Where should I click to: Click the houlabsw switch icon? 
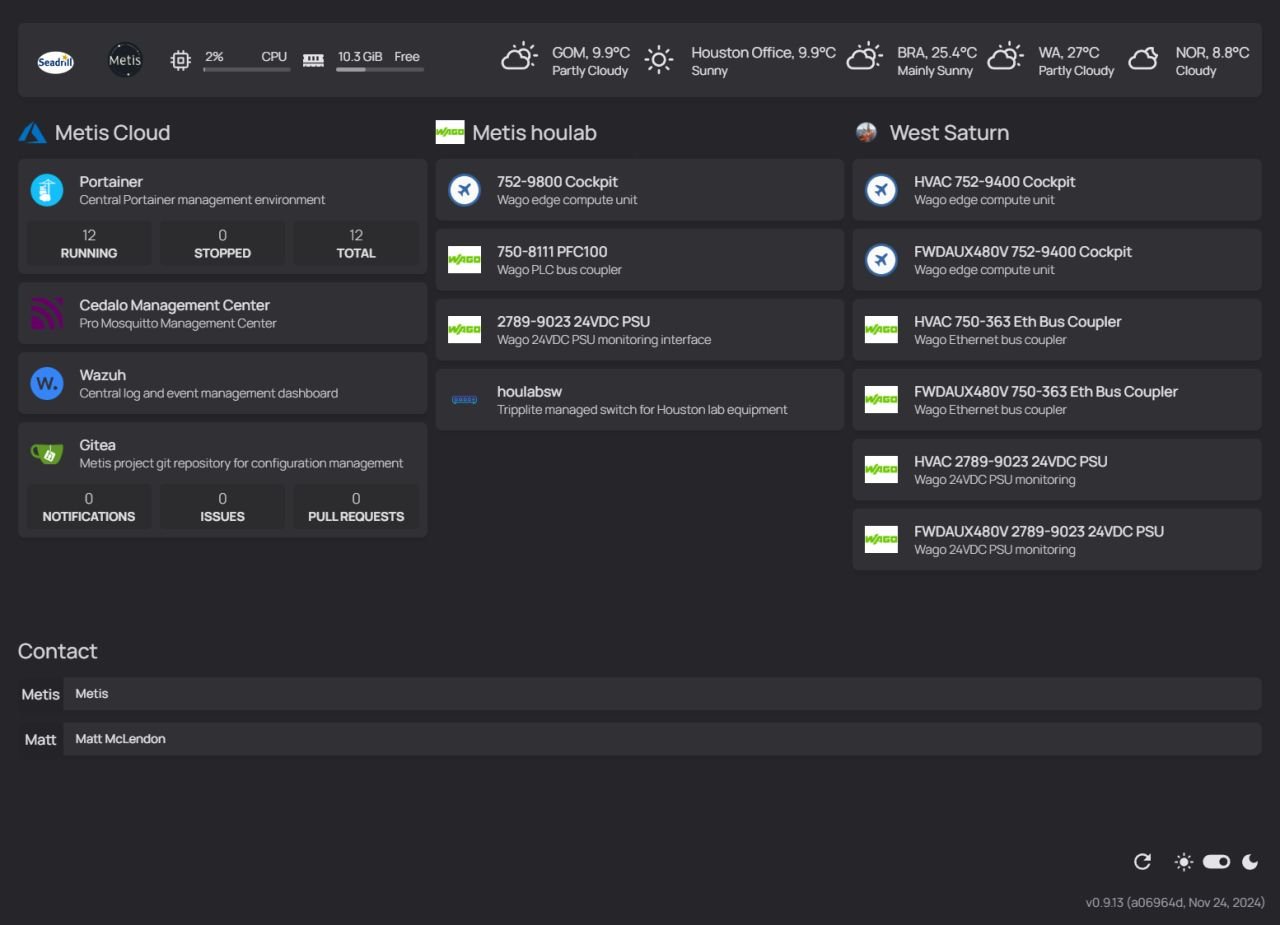464,400
